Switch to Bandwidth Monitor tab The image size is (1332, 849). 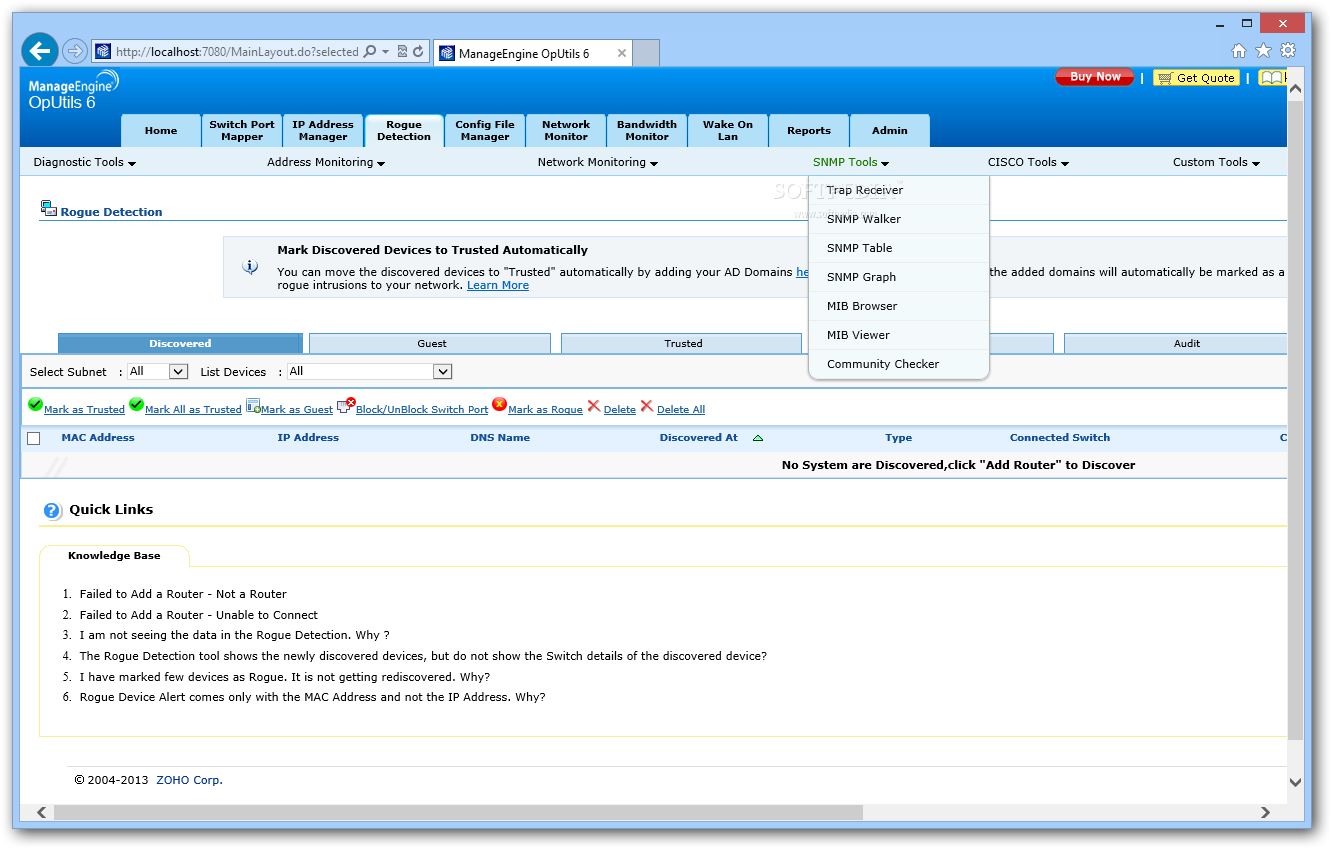tap(647, 131)
